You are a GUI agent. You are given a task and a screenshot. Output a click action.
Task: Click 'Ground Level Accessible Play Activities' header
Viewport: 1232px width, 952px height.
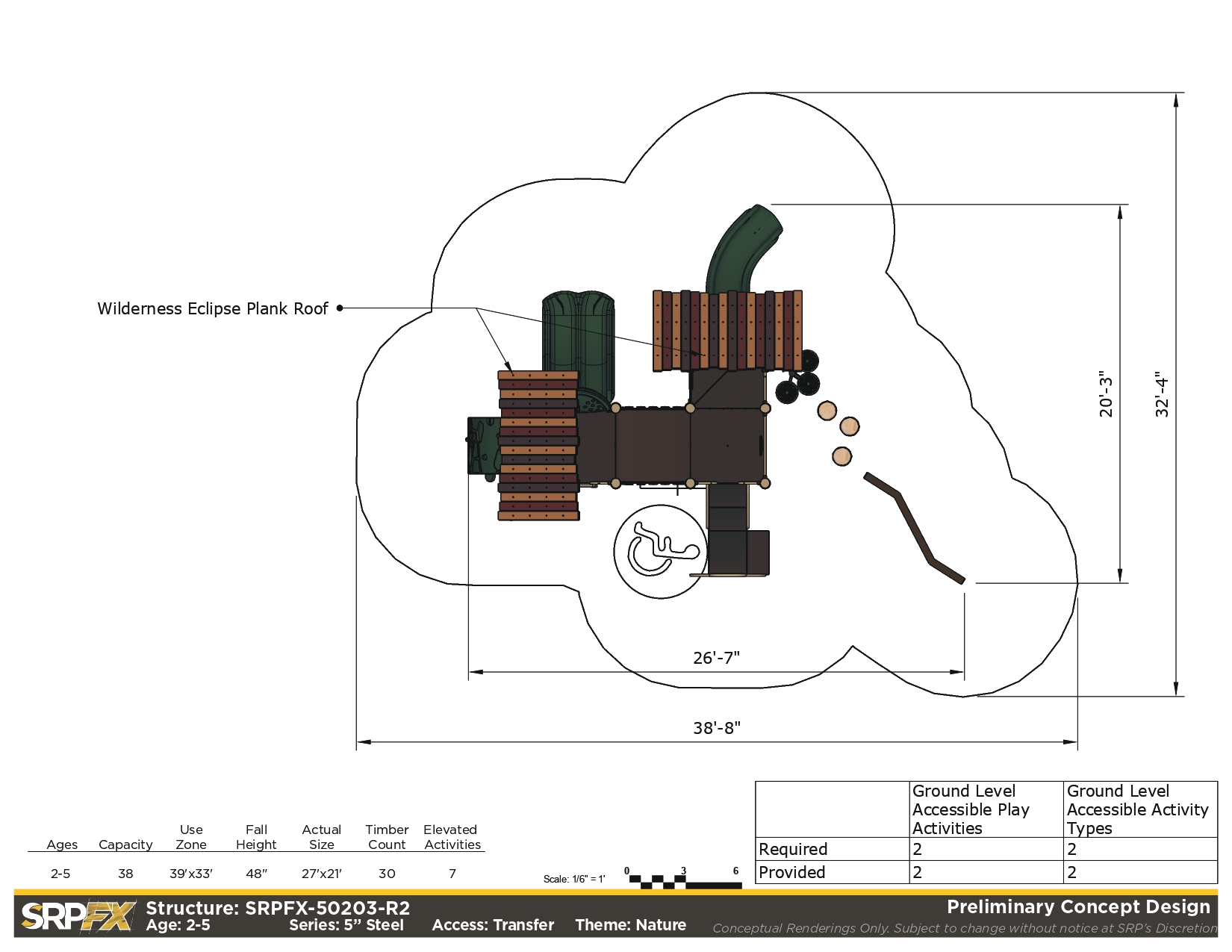point(971,809)
